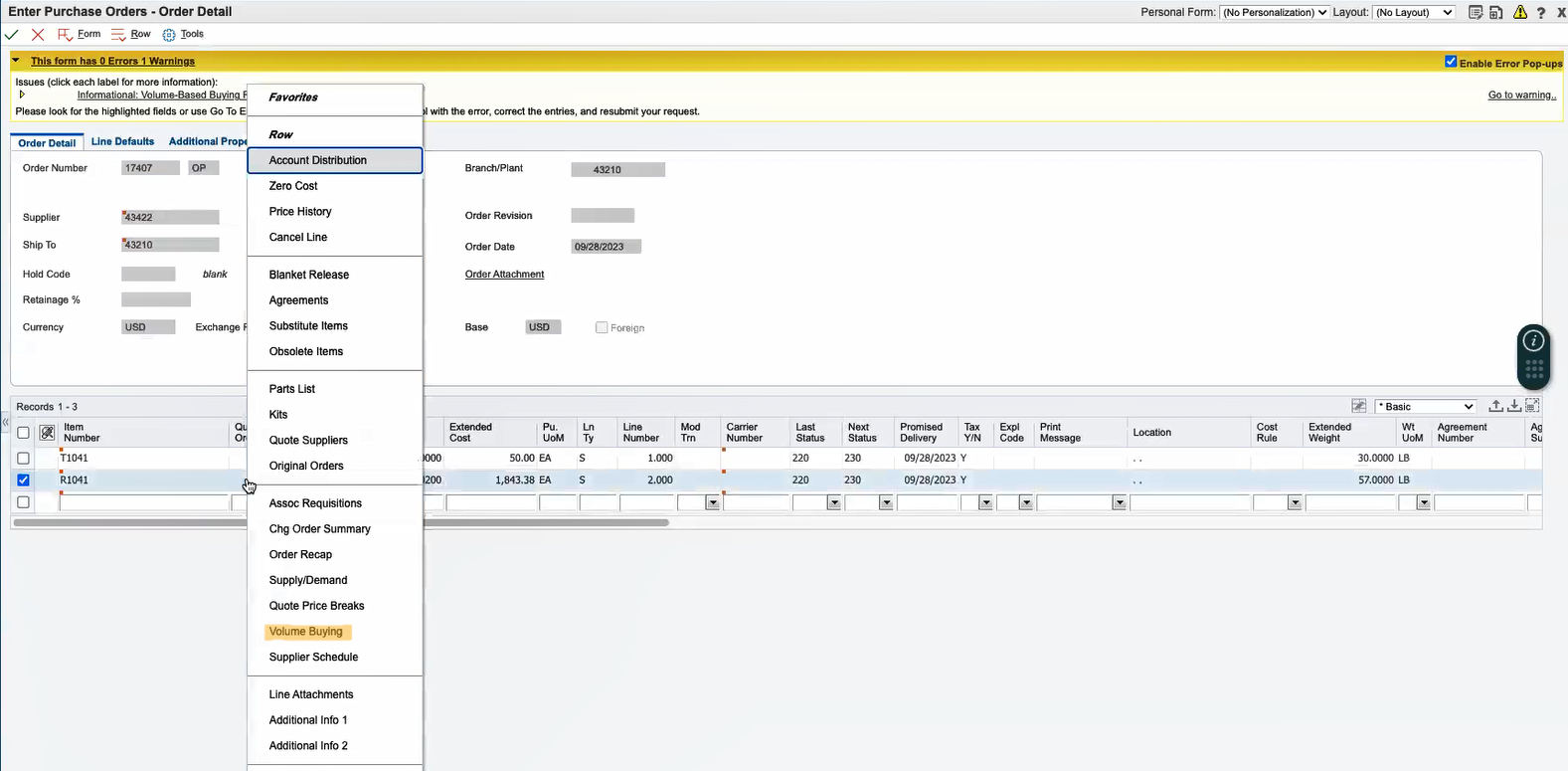Click the Item Number cell R1041
Image resolution: width=1568 pixels, height=771 pixels.
(x=144, y=481)
